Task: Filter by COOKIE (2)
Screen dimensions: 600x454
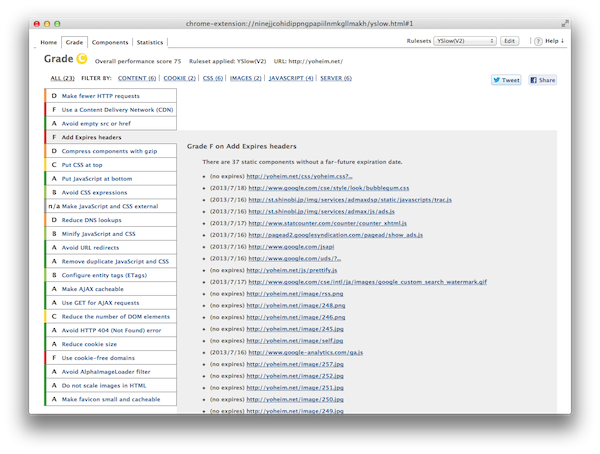Action: 179,78
